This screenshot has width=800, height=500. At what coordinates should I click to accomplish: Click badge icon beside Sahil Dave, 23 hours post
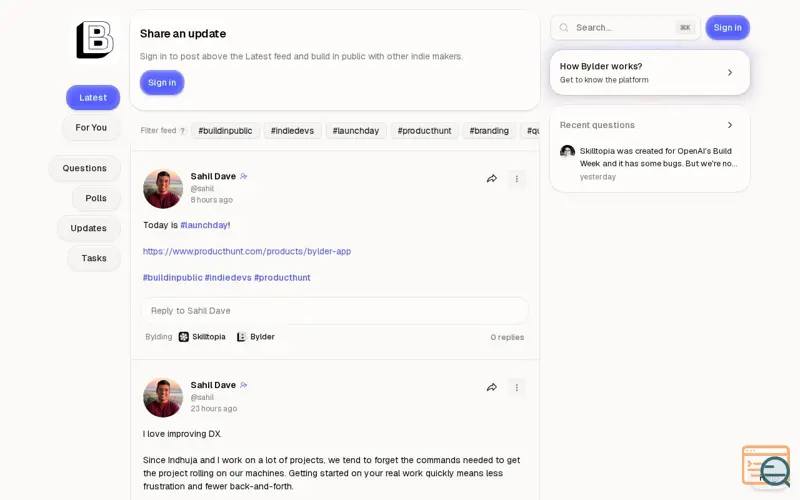243,385
